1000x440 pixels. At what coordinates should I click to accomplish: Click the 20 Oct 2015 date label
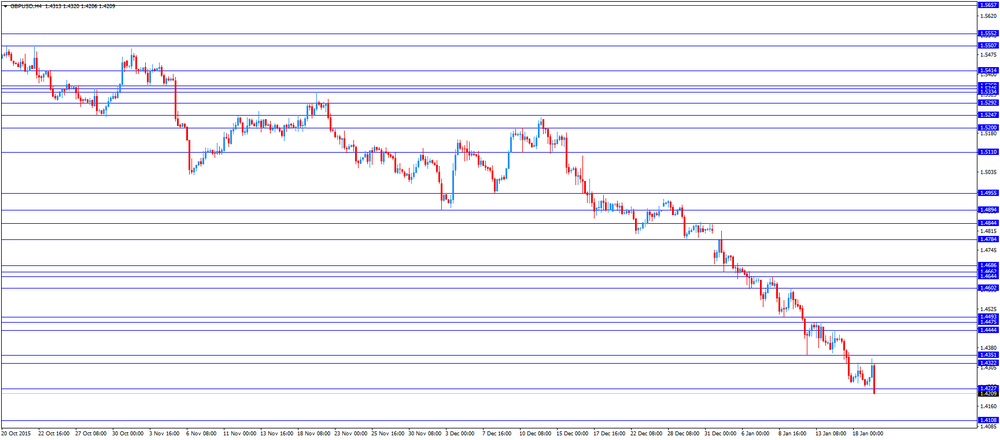click(16, 433)
